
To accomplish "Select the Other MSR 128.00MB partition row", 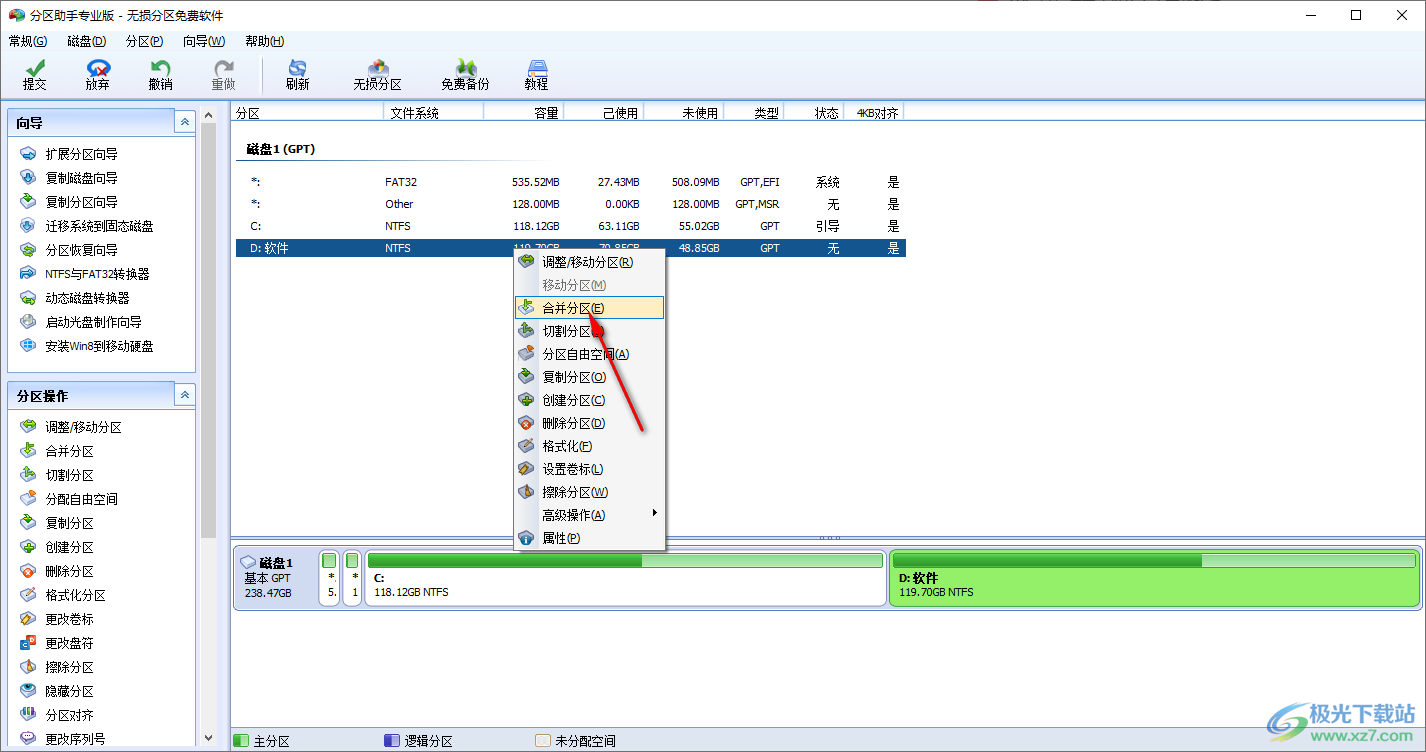I will tap(571, 204).
